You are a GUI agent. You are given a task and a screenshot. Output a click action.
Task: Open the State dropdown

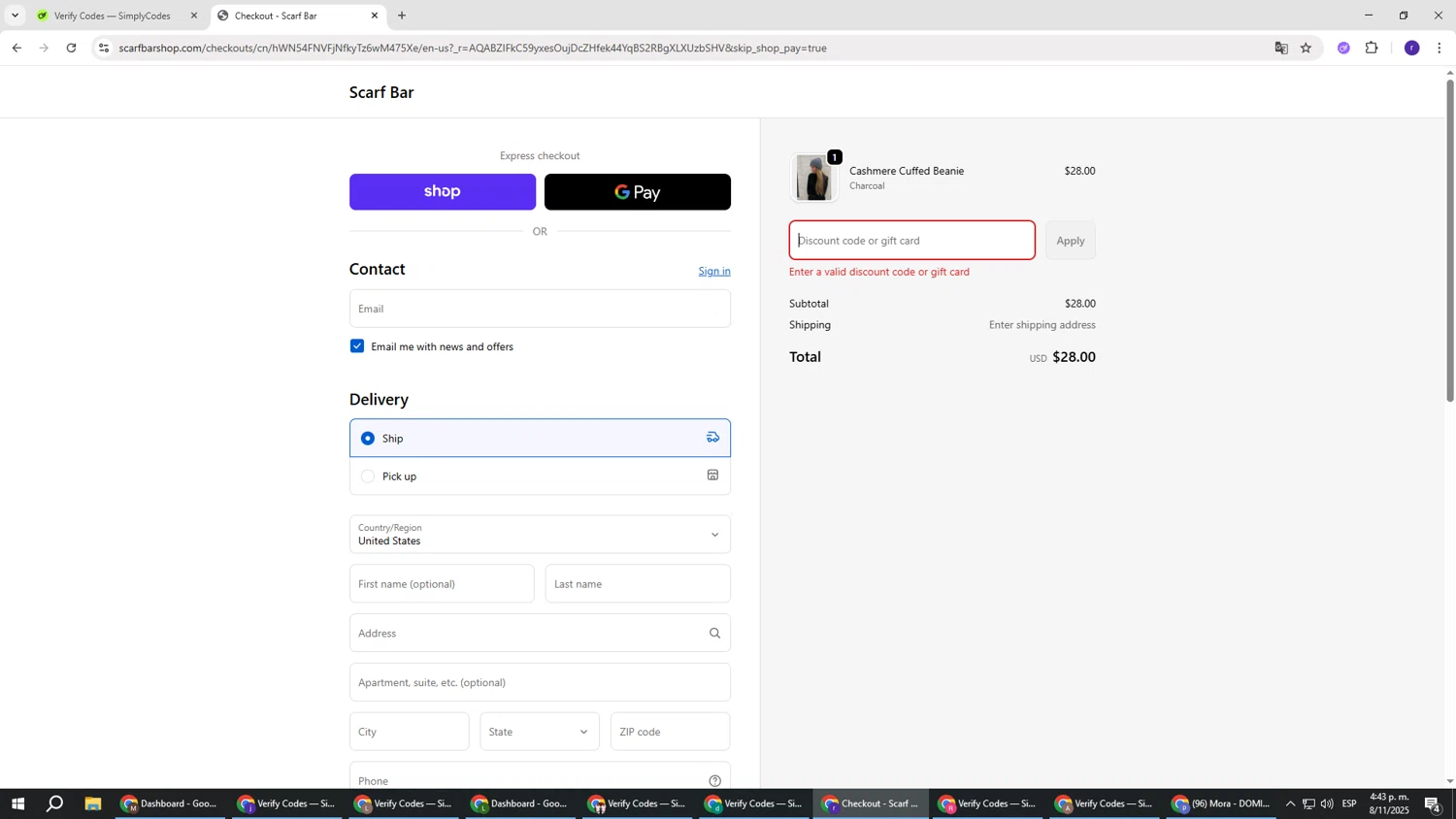[540, 732]
